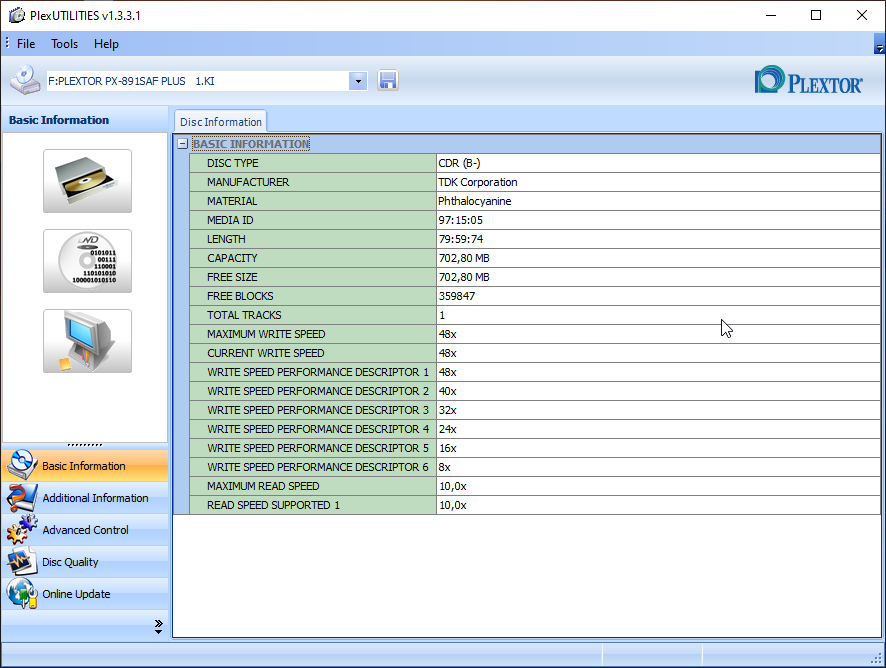Image resolution: width=886 pixels, height=668 pixels.
Task: Click the Disc Quality graph icon
Action: tap(21, 561)
